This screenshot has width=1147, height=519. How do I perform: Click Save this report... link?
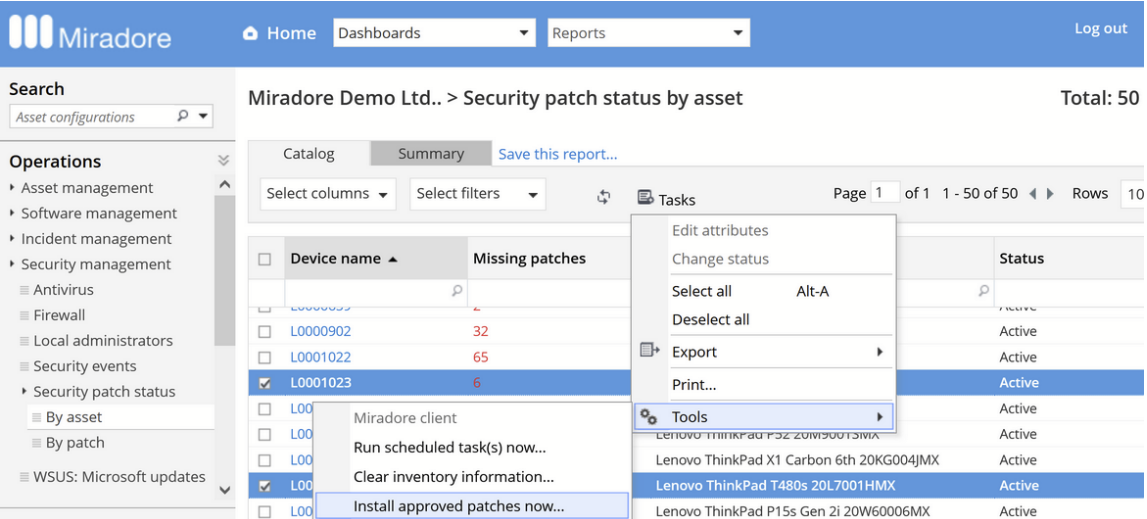point(557,154)
